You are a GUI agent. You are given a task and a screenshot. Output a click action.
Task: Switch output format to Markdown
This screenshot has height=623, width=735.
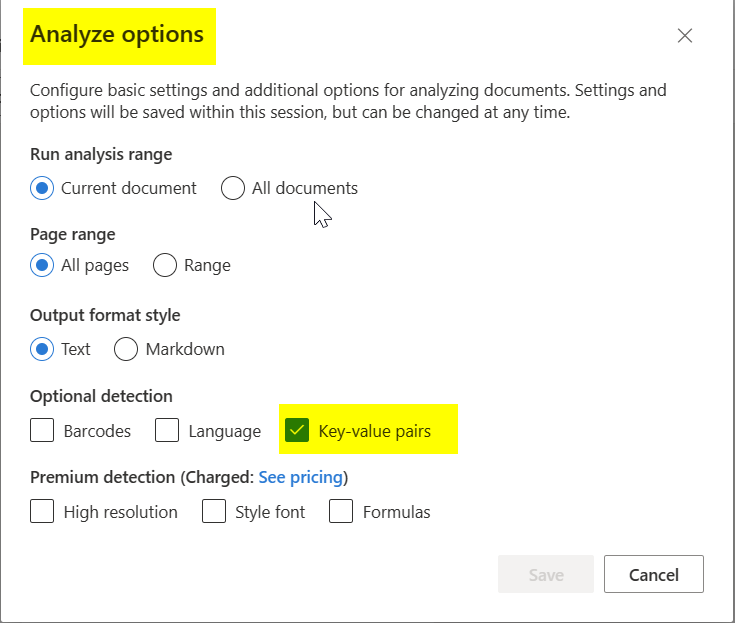pos(126,349)
